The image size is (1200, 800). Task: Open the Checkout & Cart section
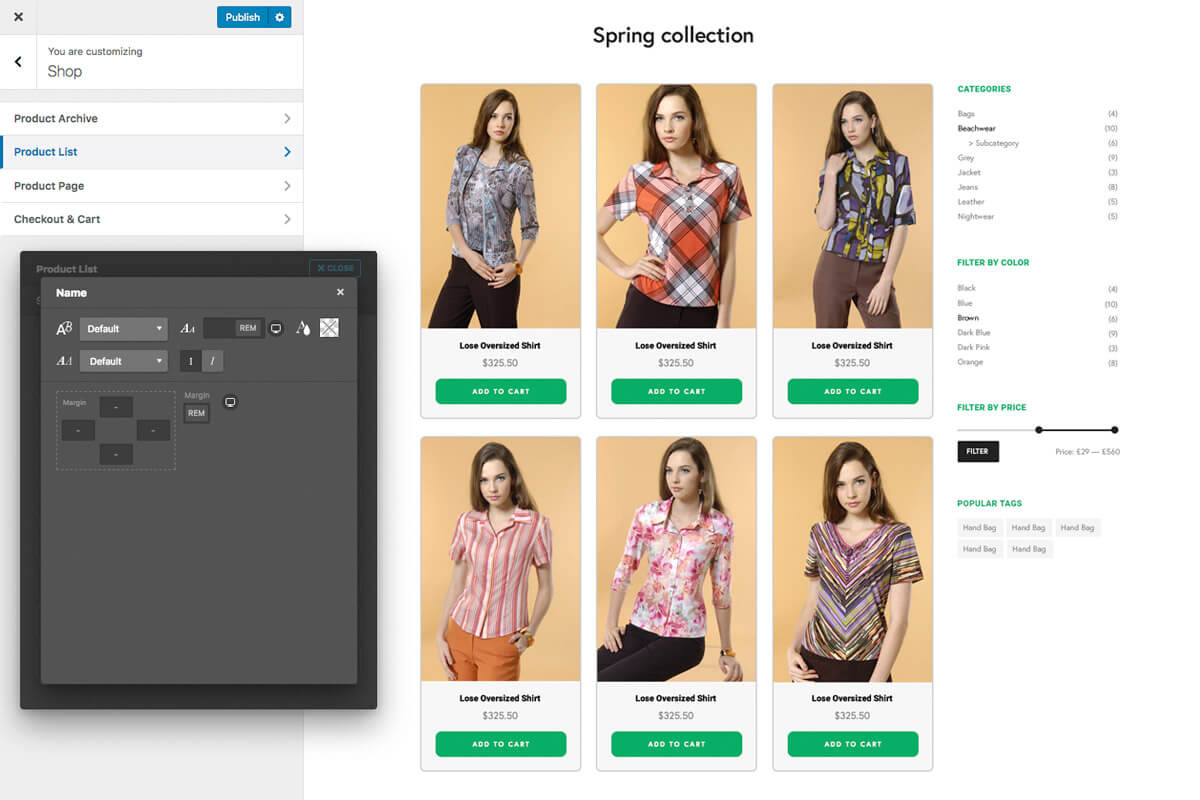[151, 219]
